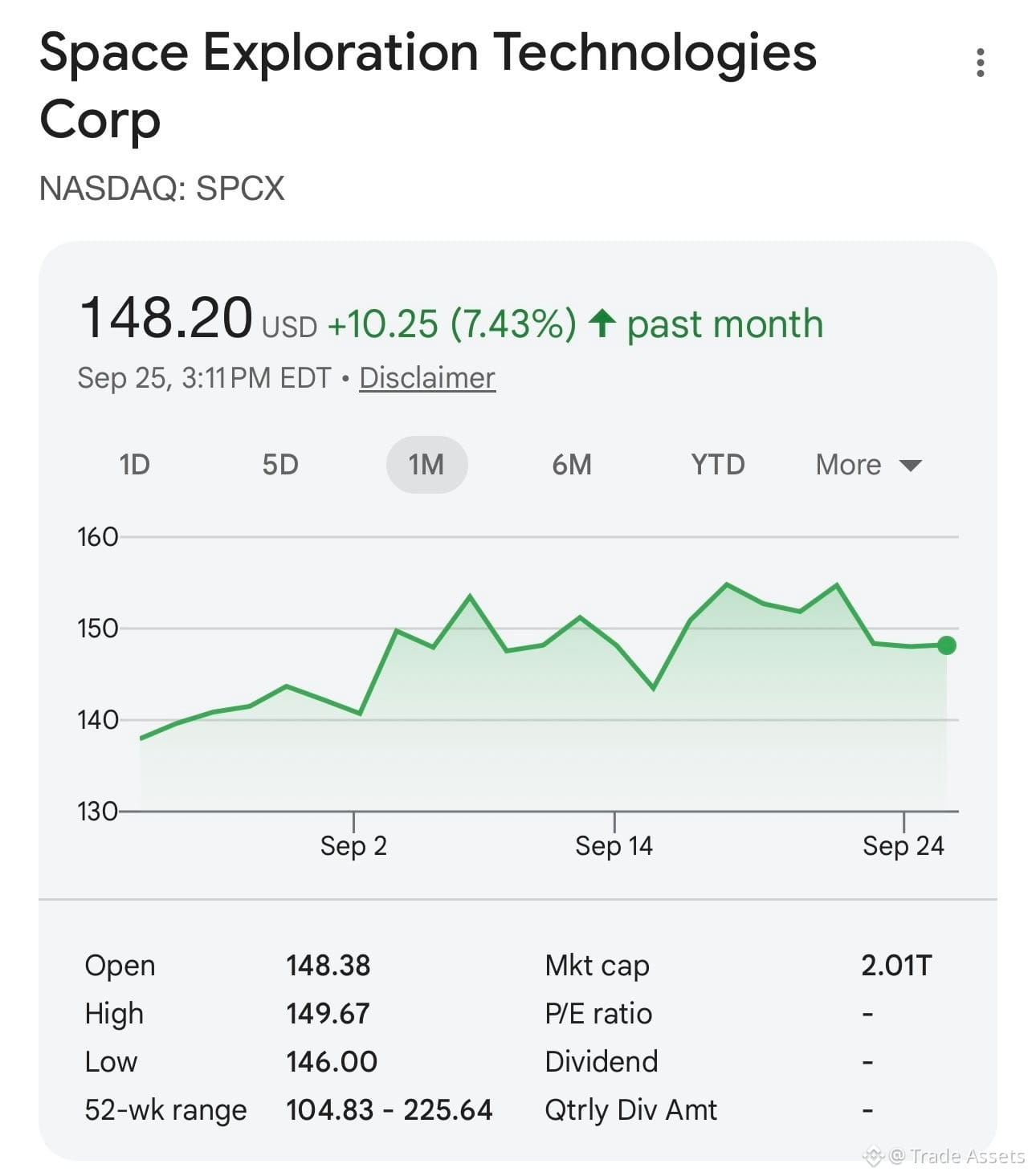The image size is (1036, 1176).
Task: Click the dropdown arrow beside More
Action: [911, 466]
